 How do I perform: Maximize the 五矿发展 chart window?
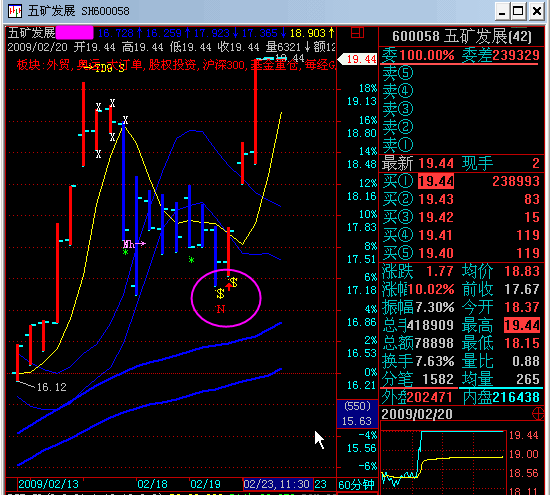pyautogui.click(x=518, y=11)
